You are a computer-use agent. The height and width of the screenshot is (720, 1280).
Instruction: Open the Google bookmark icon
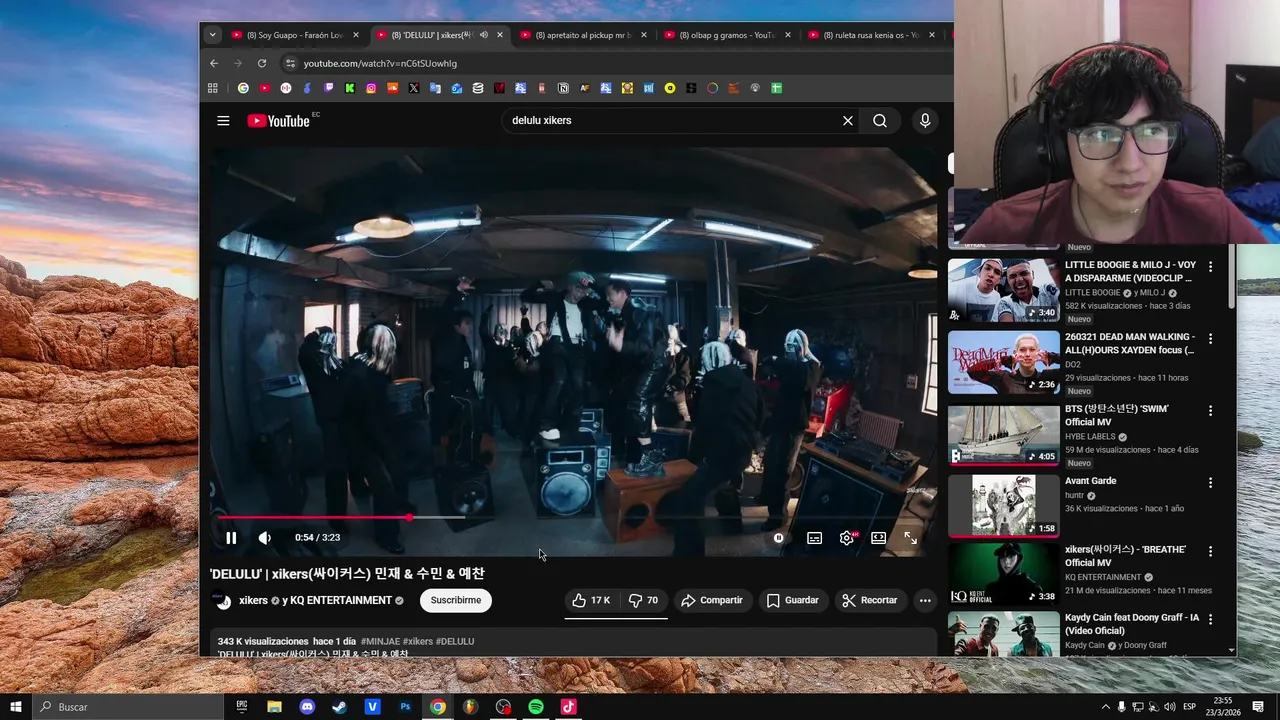coord(243,88)
